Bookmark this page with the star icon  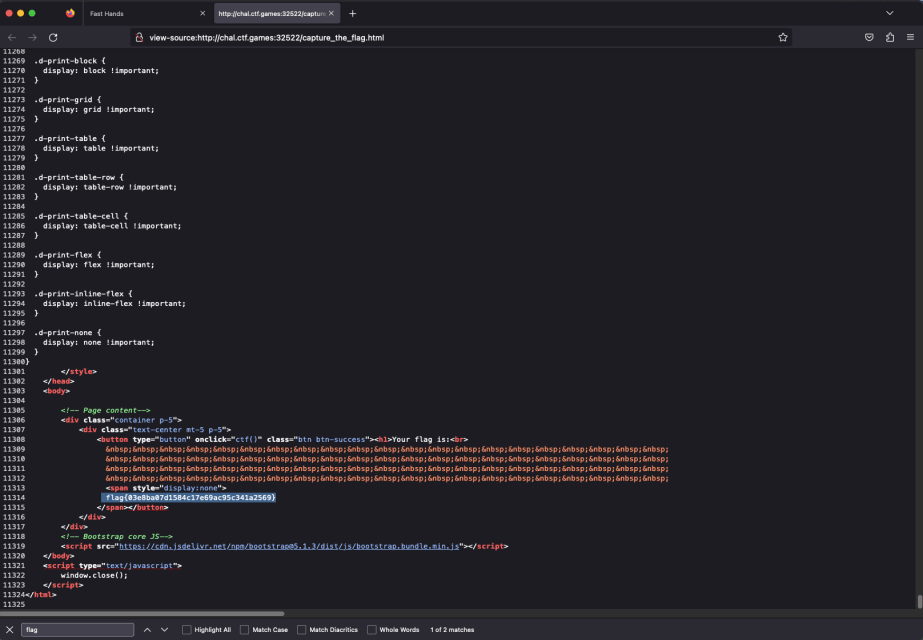[x=783, y=37]
